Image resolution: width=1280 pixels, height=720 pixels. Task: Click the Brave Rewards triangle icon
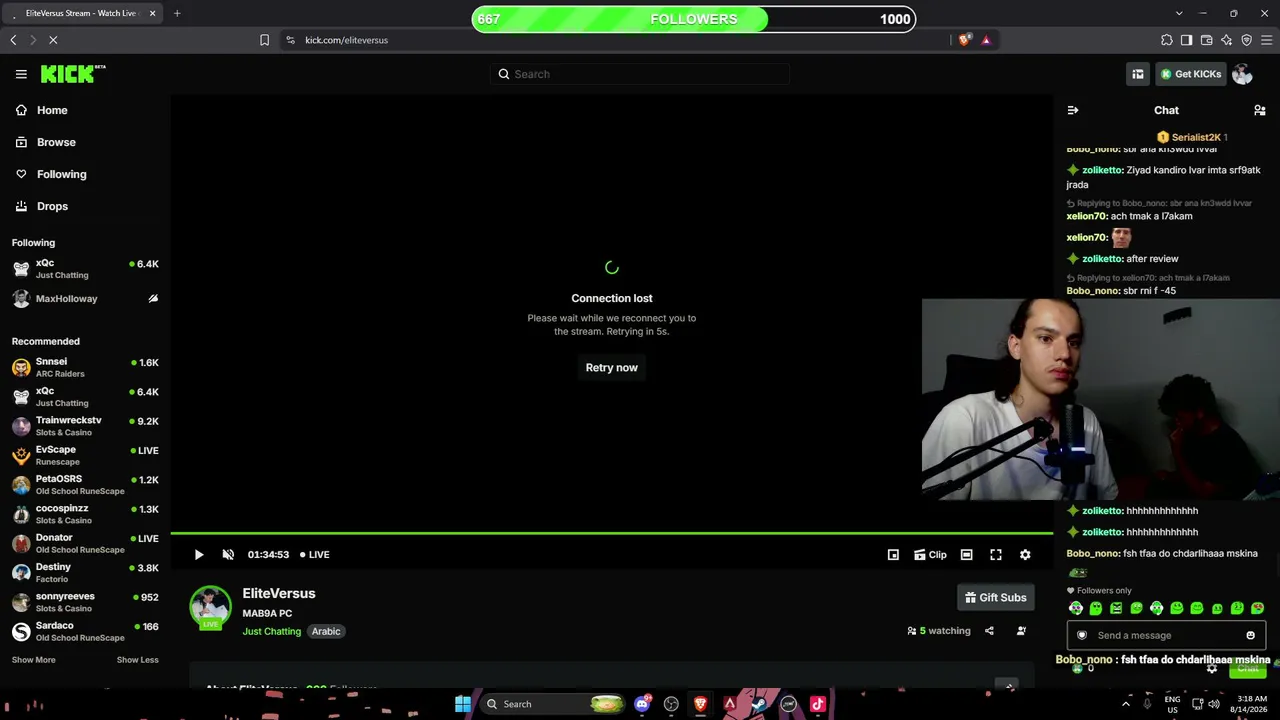986,40
